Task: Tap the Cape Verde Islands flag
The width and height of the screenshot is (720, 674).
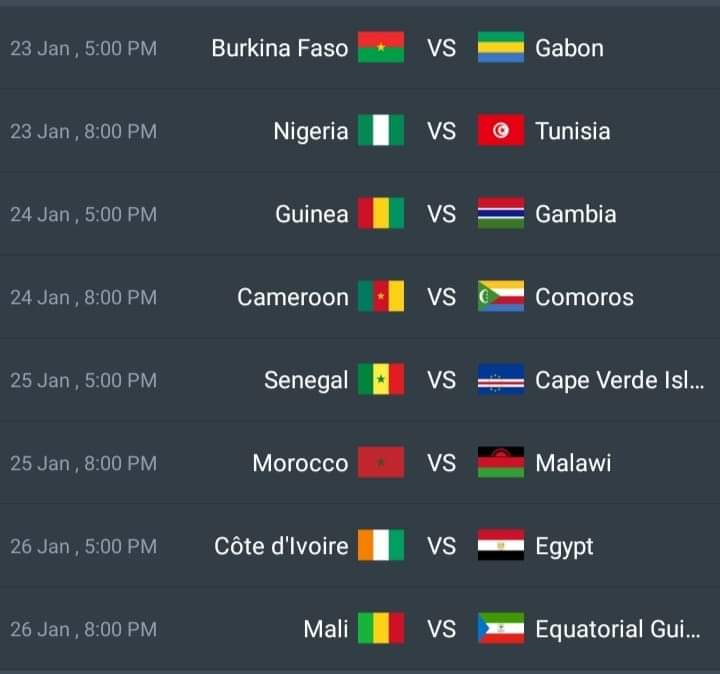Action: 501,379
